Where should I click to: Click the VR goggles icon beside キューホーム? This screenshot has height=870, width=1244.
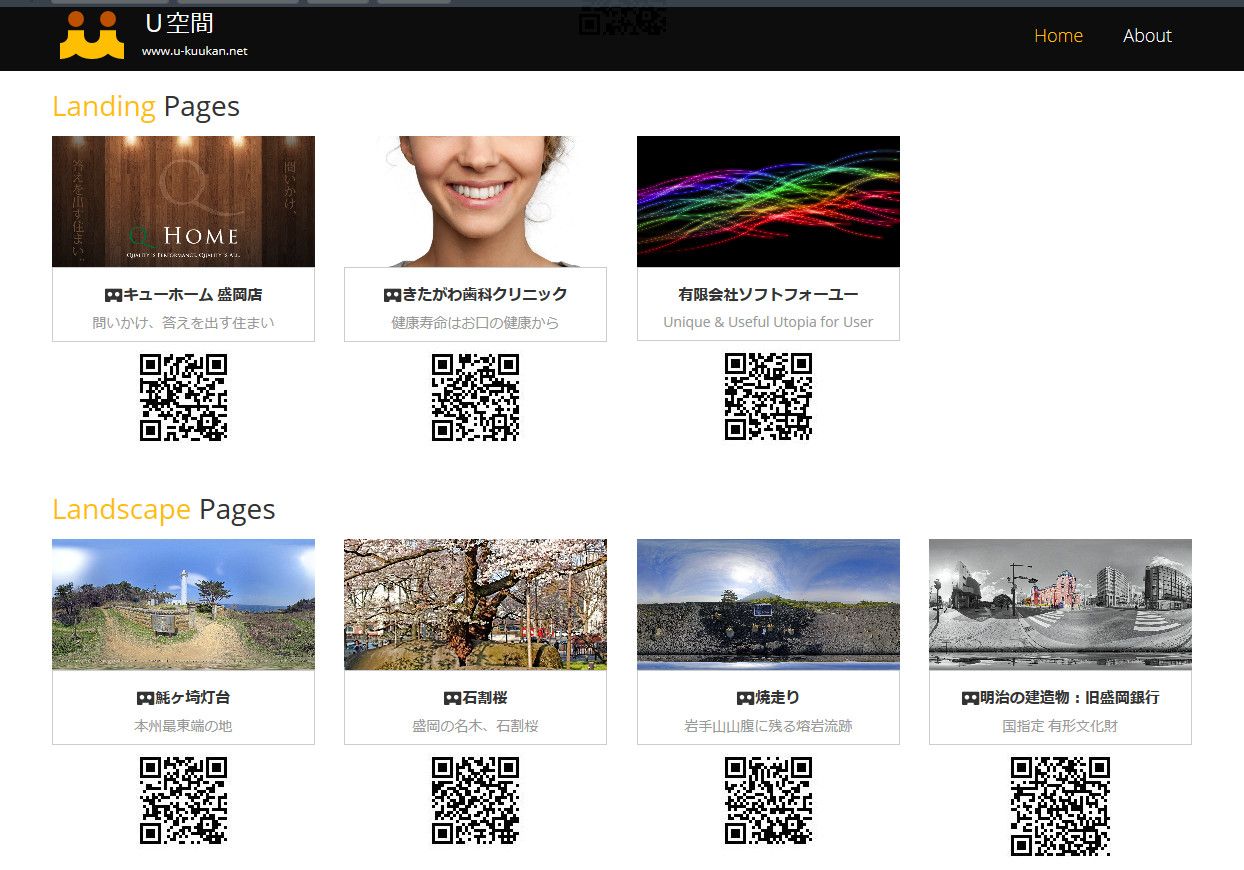point(113,296)
